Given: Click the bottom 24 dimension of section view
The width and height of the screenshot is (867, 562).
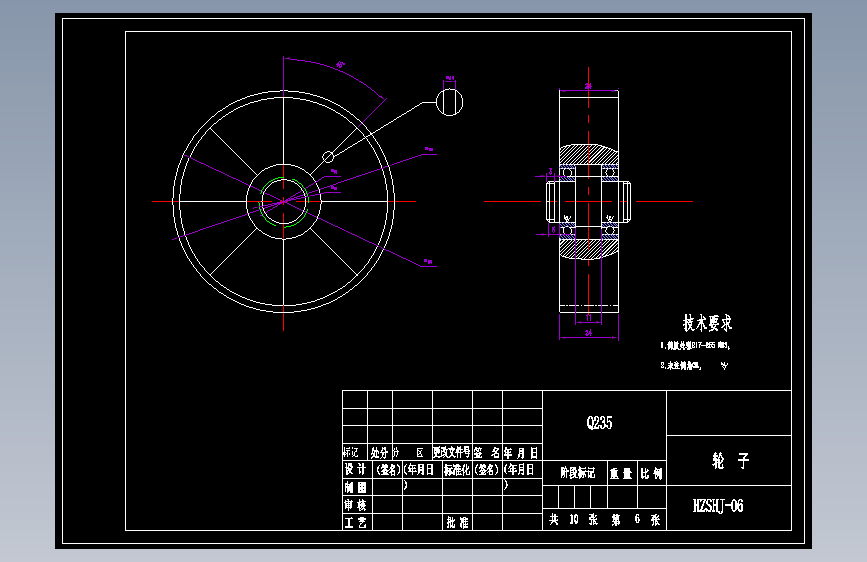Looking at the screenshot, I should (x=588, y=332).
